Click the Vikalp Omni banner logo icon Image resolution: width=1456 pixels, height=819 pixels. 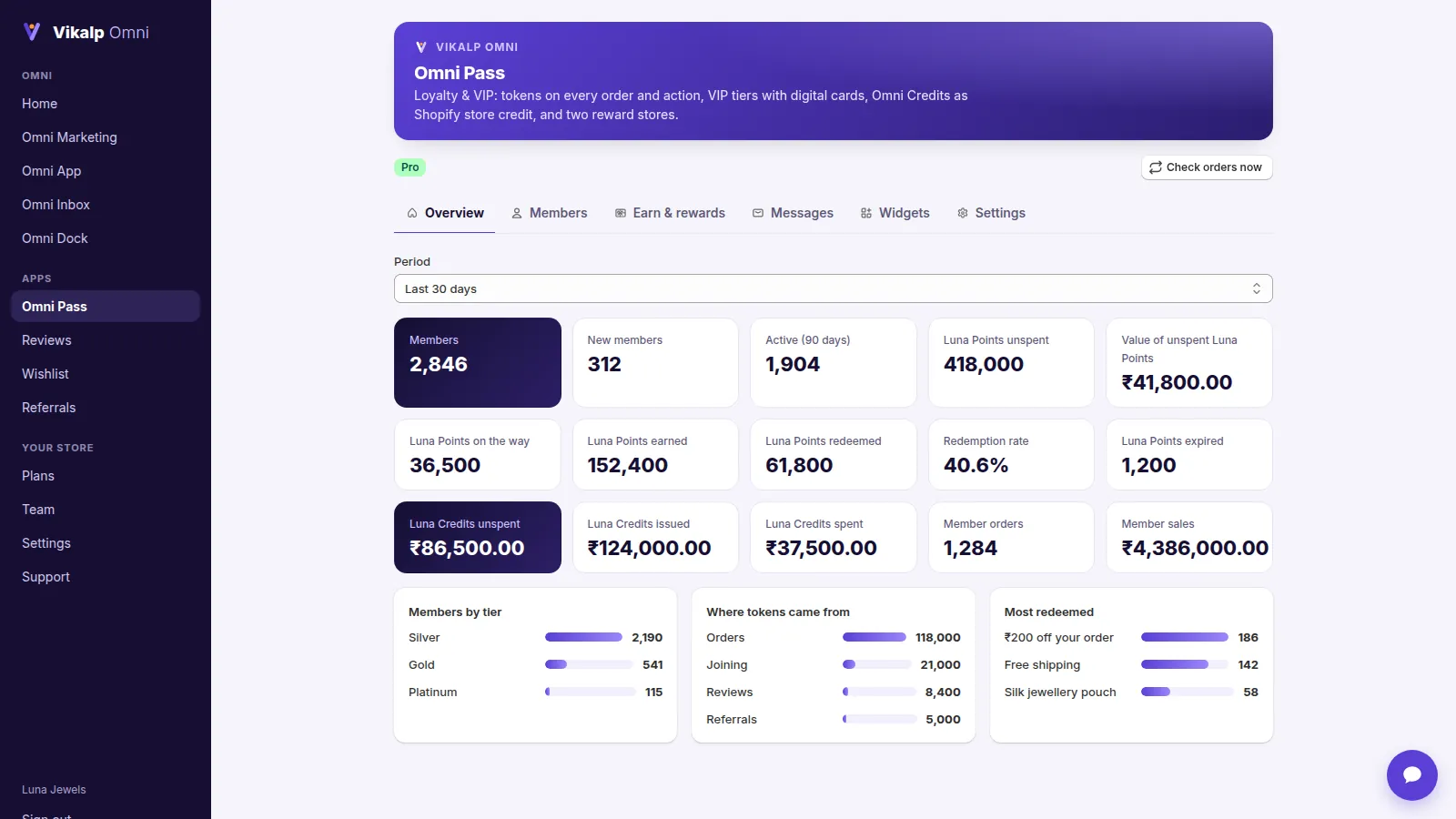click(x=420, y=46)
